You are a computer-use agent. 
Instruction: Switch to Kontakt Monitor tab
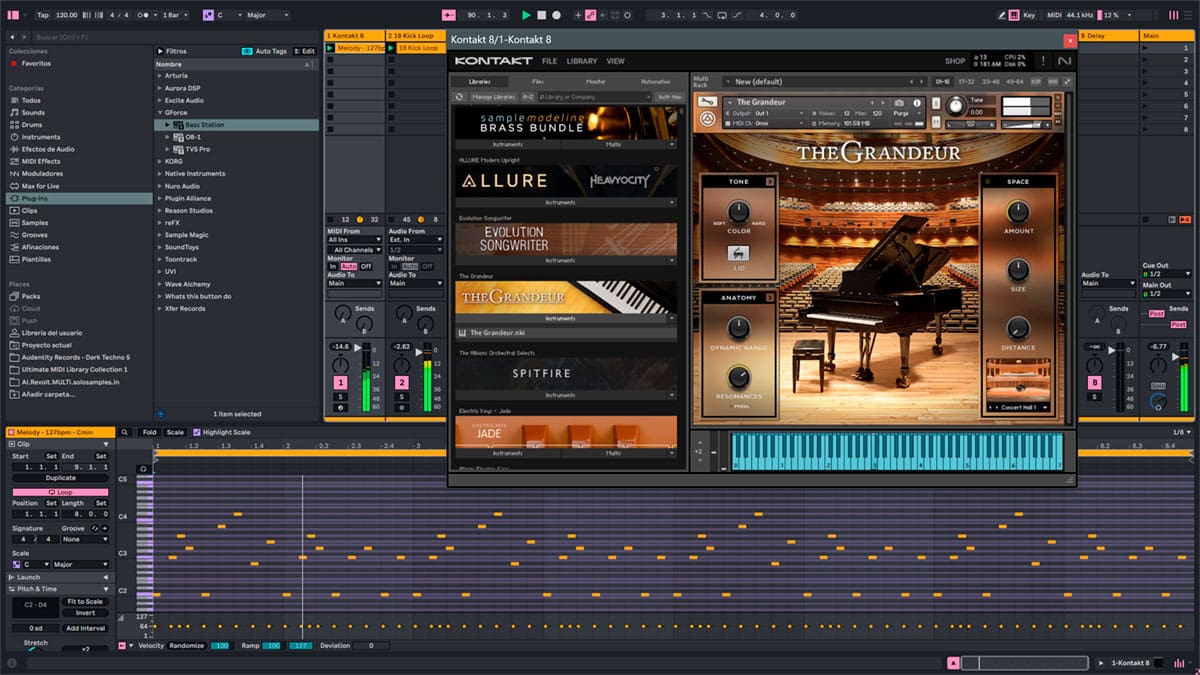click(595, 81)
